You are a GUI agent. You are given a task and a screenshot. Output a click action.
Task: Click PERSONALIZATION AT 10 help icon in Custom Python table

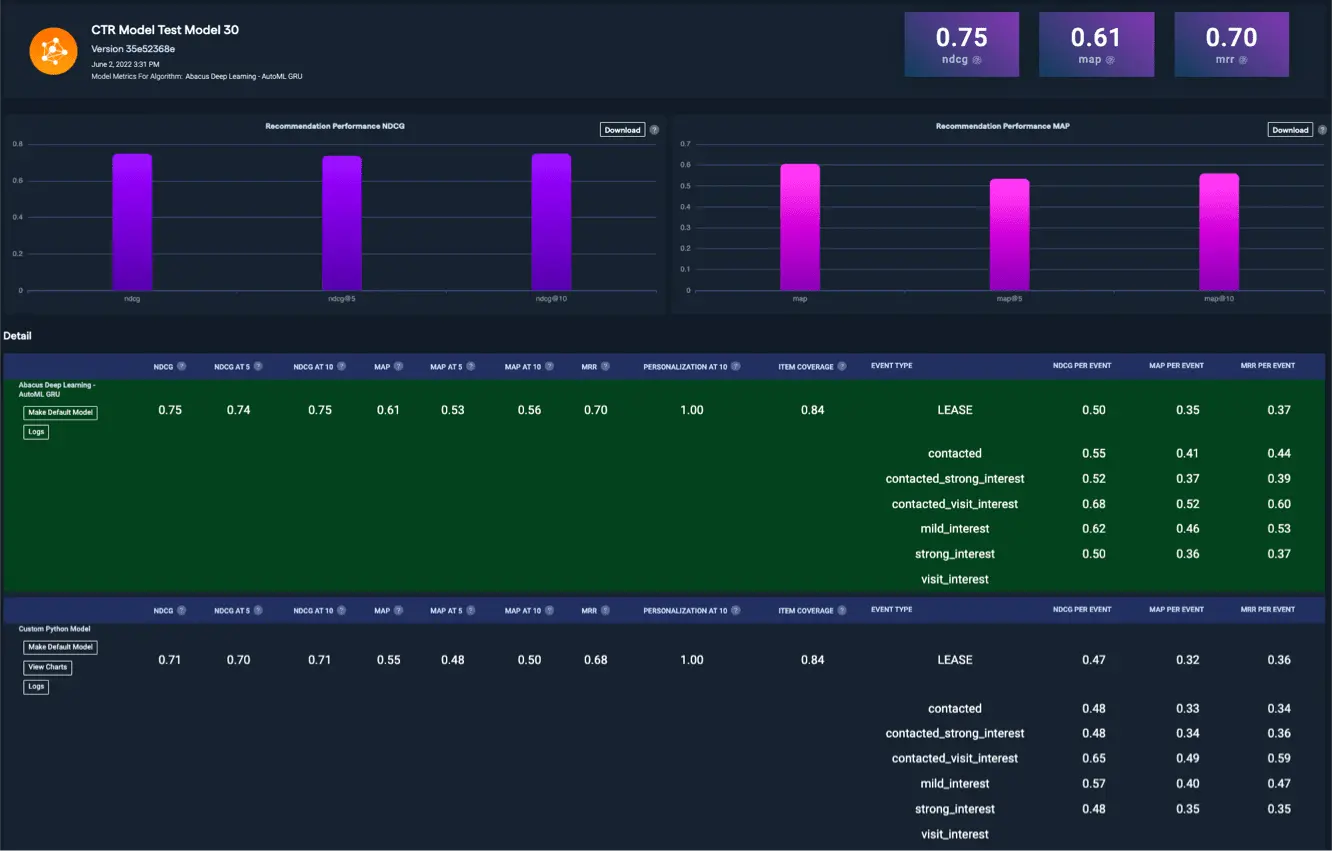pyautogui.click(x=736, y=611)
